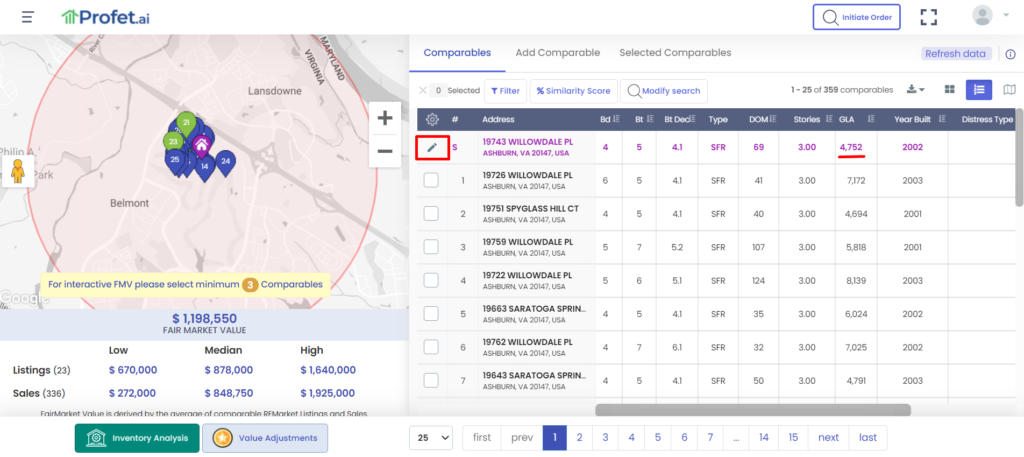Open the Selected Comparables tab
The height and width of the screenshot is (457, 1024).
[675, 53]
